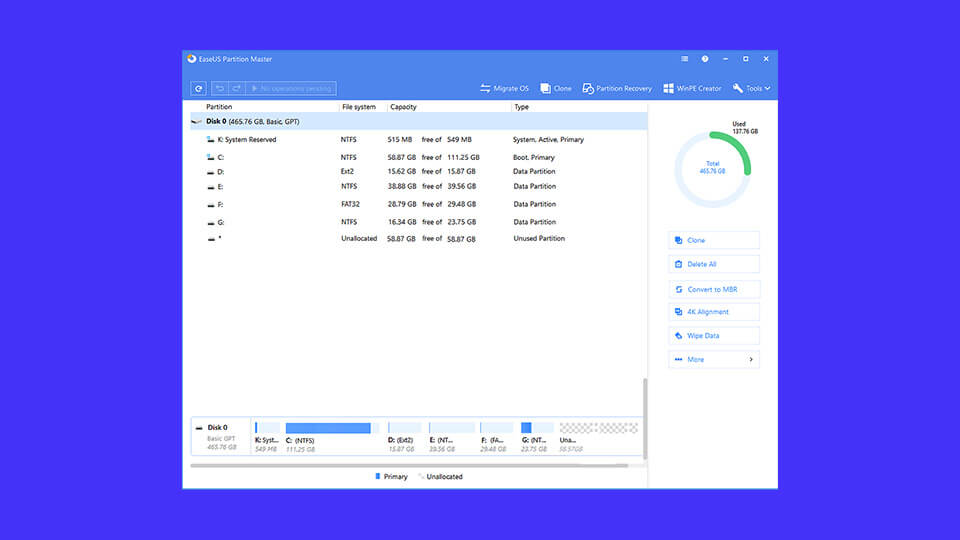960x540 pixels.
Task: Select the G: NTFS partition row
Action: 419,222
